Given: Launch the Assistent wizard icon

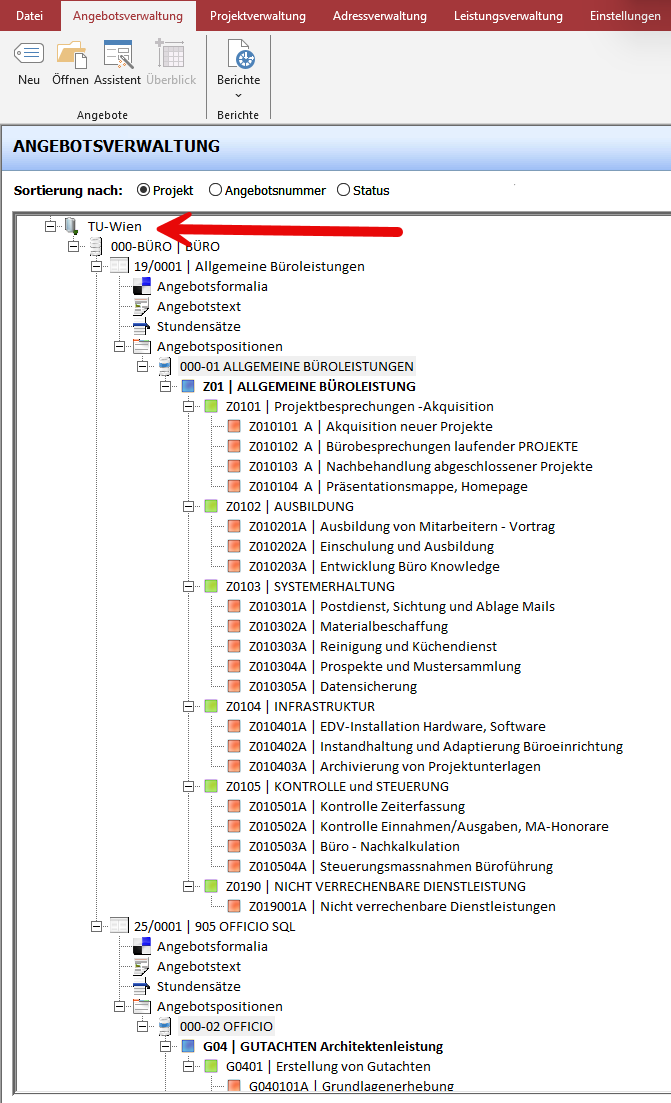Looking at the screenshot, I should point(118,56).
